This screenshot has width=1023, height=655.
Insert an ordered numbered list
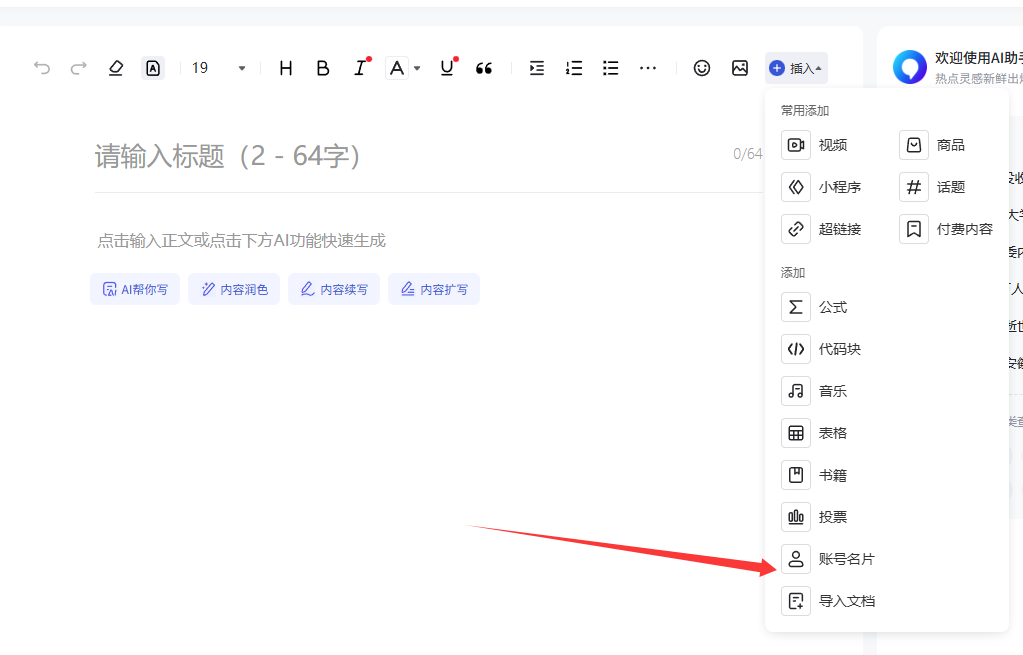(574, 68)
